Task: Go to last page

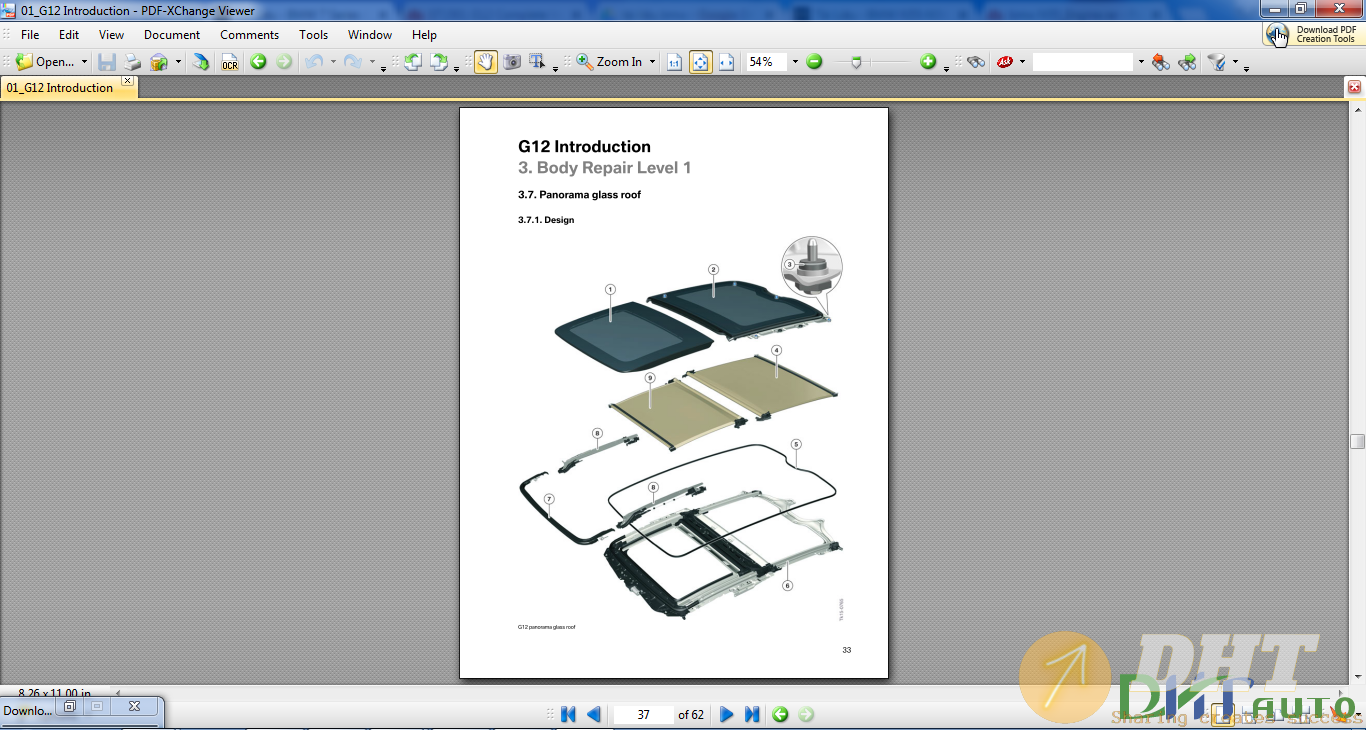Action: click(752, 714)
